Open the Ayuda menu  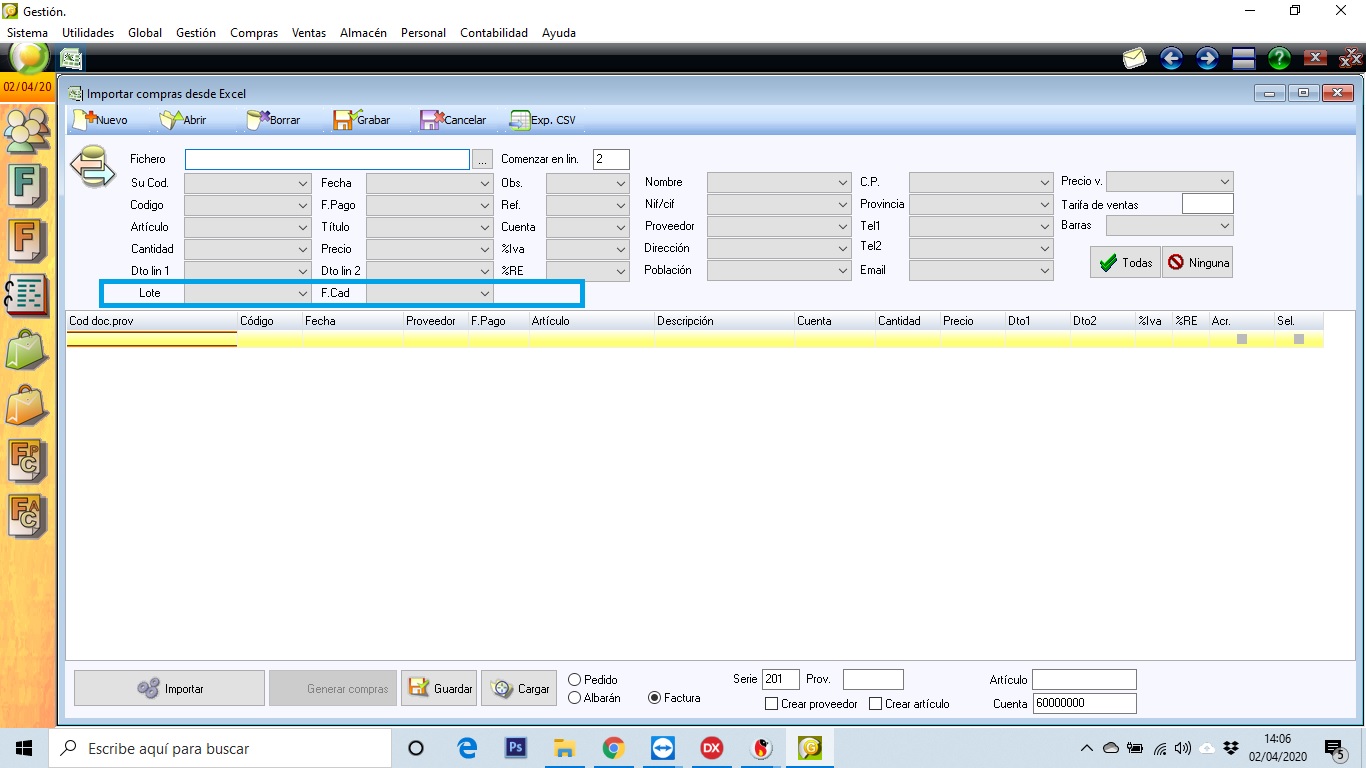coord(559,33)
